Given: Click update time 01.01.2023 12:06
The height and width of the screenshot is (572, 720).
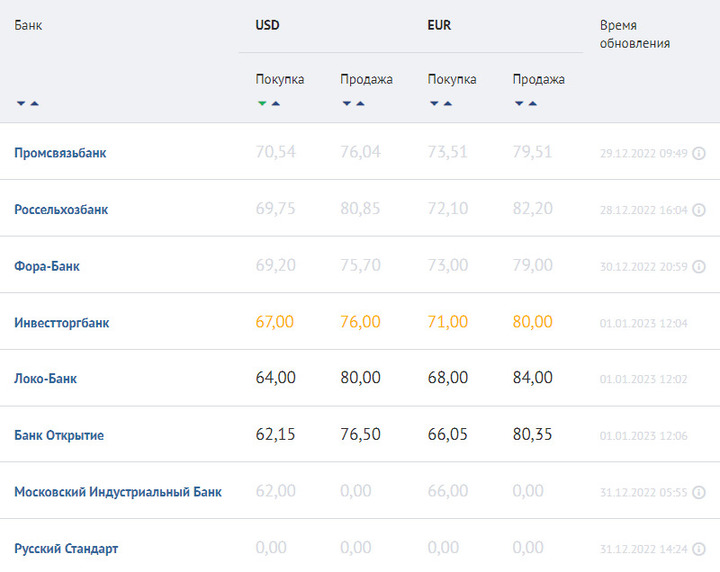Looking at the screenshot, I should pos(643,436).
